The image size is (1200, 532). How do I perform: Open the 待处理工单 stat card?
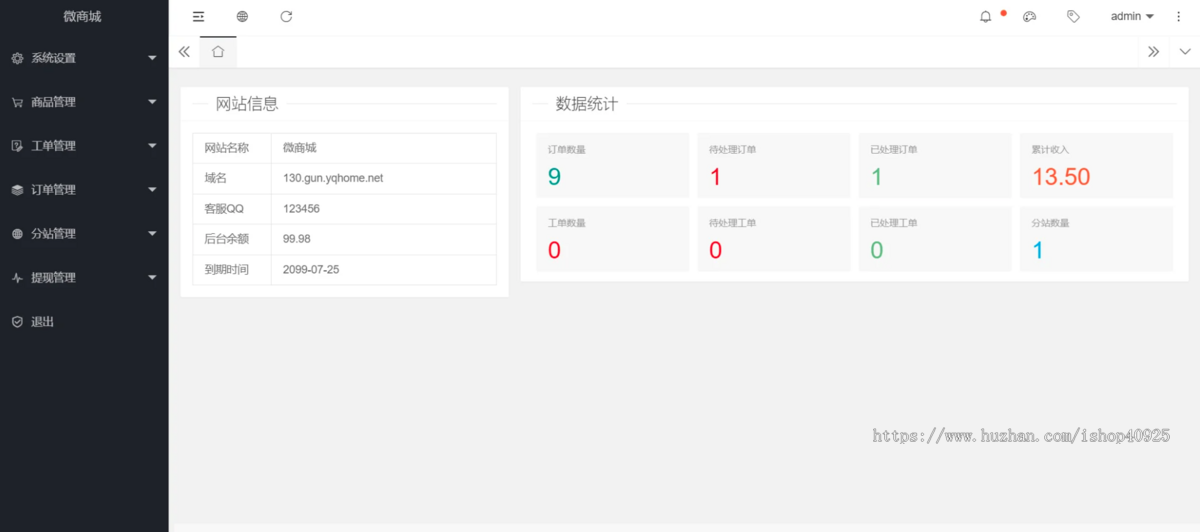click(774, 239)
